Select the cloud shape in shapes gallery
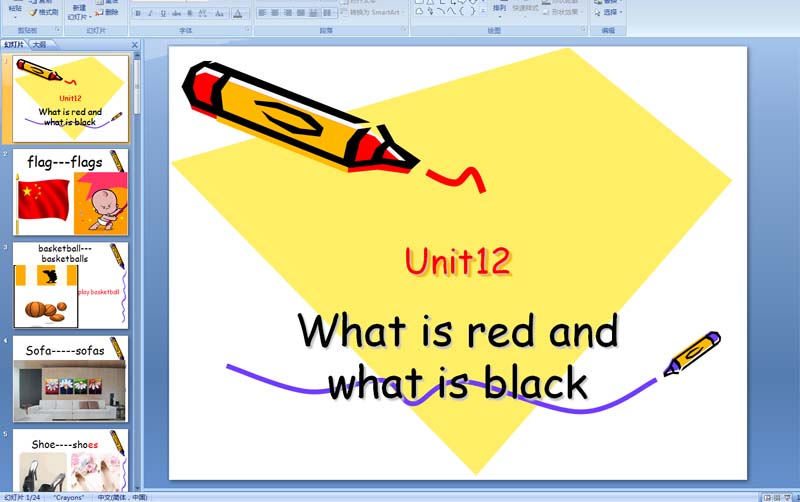The width and height of the screenshot is (800, 502). click(x=419, y=11)
